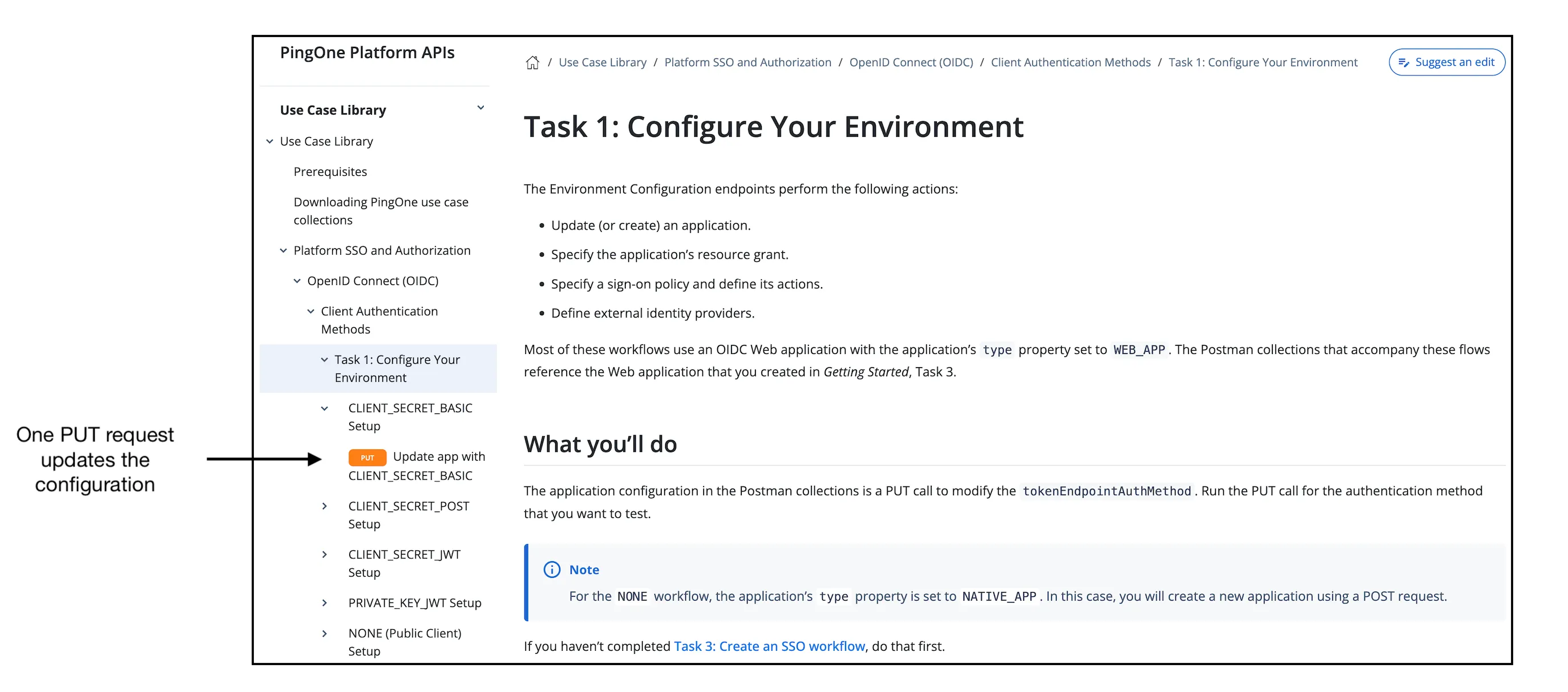Click the tokenEndpointAuthMethod code text

click(1106, 491)
